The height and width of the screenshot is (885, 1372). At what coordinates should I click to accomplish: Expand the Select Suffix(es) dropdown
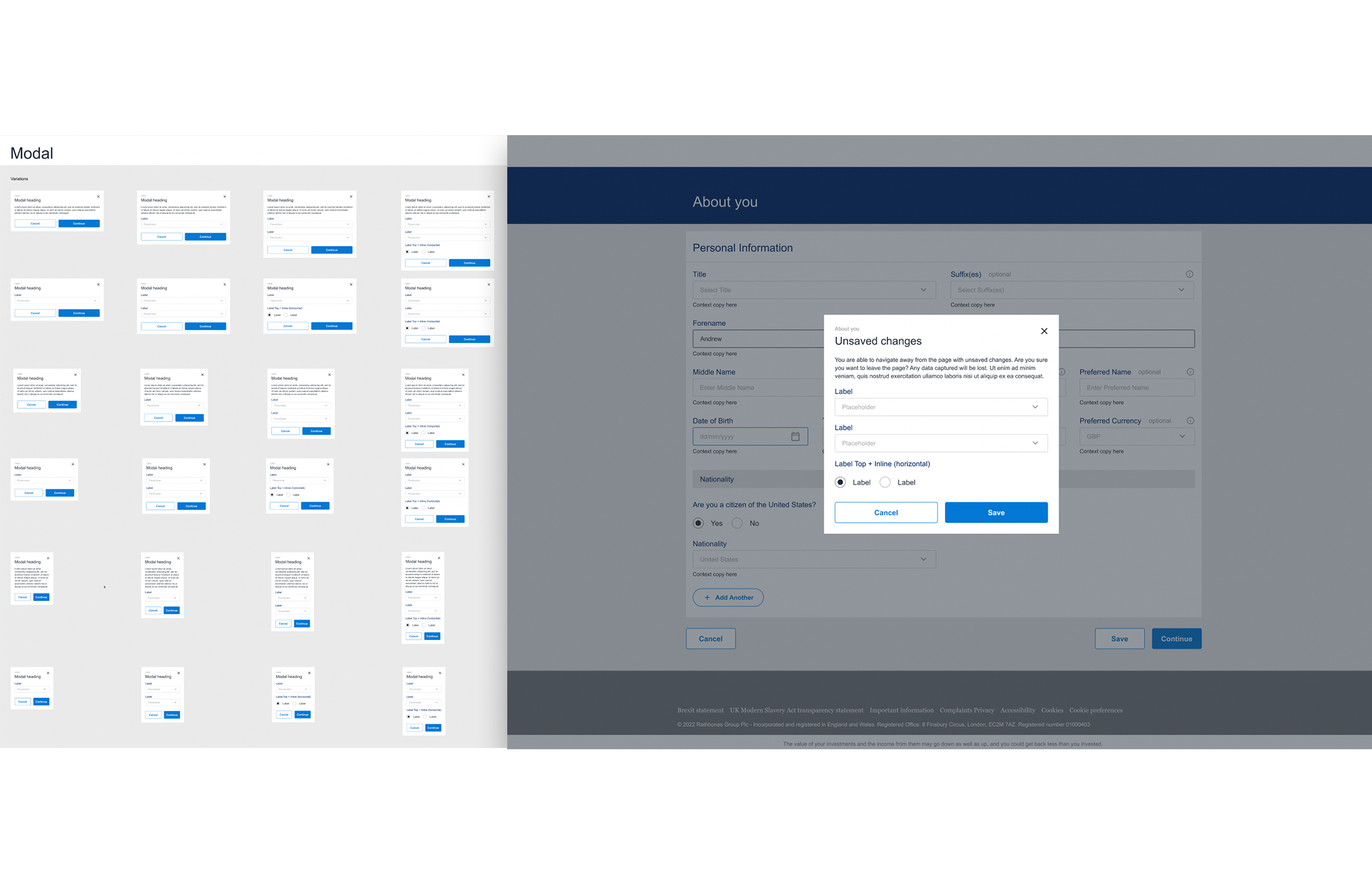point(1071,290)
